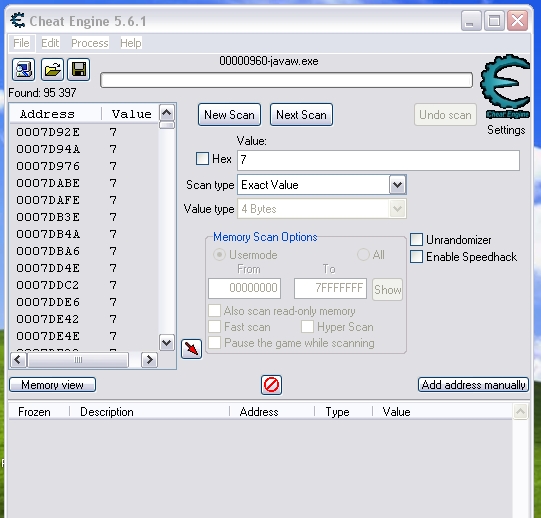Viewport: 541px width, 518px height.
Task: Click the open folder load table icon
Action: [52, 69]
